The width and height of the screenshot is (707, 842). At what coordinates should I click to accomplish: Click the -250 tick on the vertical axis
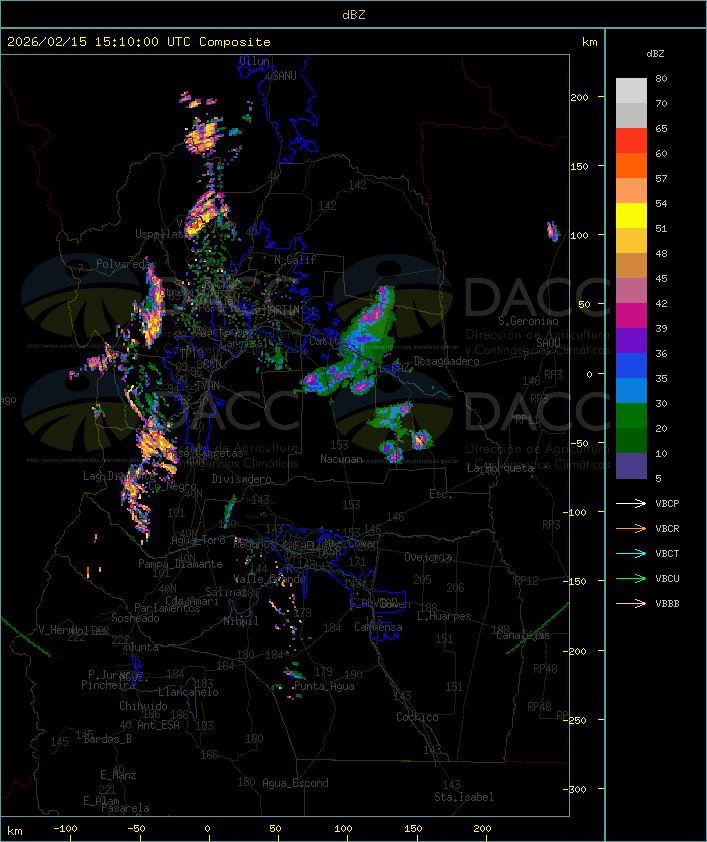577,720
